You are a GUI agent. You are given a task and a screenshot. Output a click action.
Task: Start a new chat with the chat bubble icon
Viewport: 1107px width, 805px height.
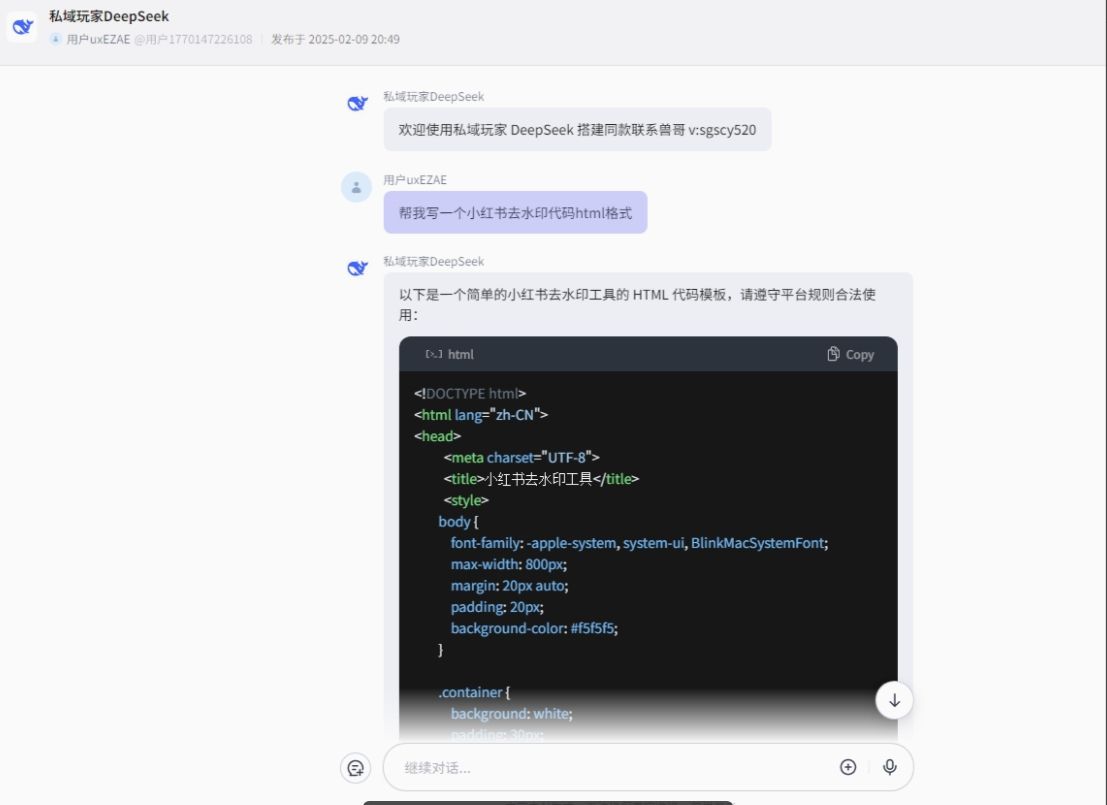(x=356, y=768)
